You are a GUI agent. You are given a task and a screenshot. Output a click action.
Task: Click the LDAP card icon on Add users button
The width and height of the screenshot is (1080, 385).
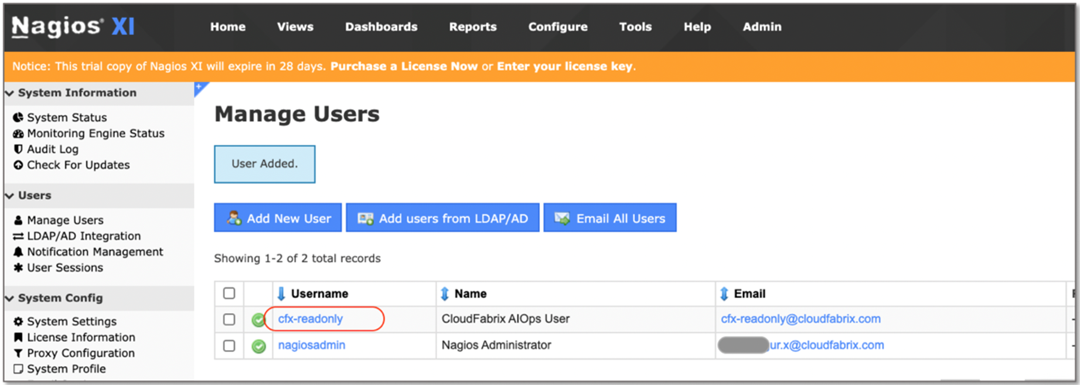pyautogui.click(x=366, y=218)
